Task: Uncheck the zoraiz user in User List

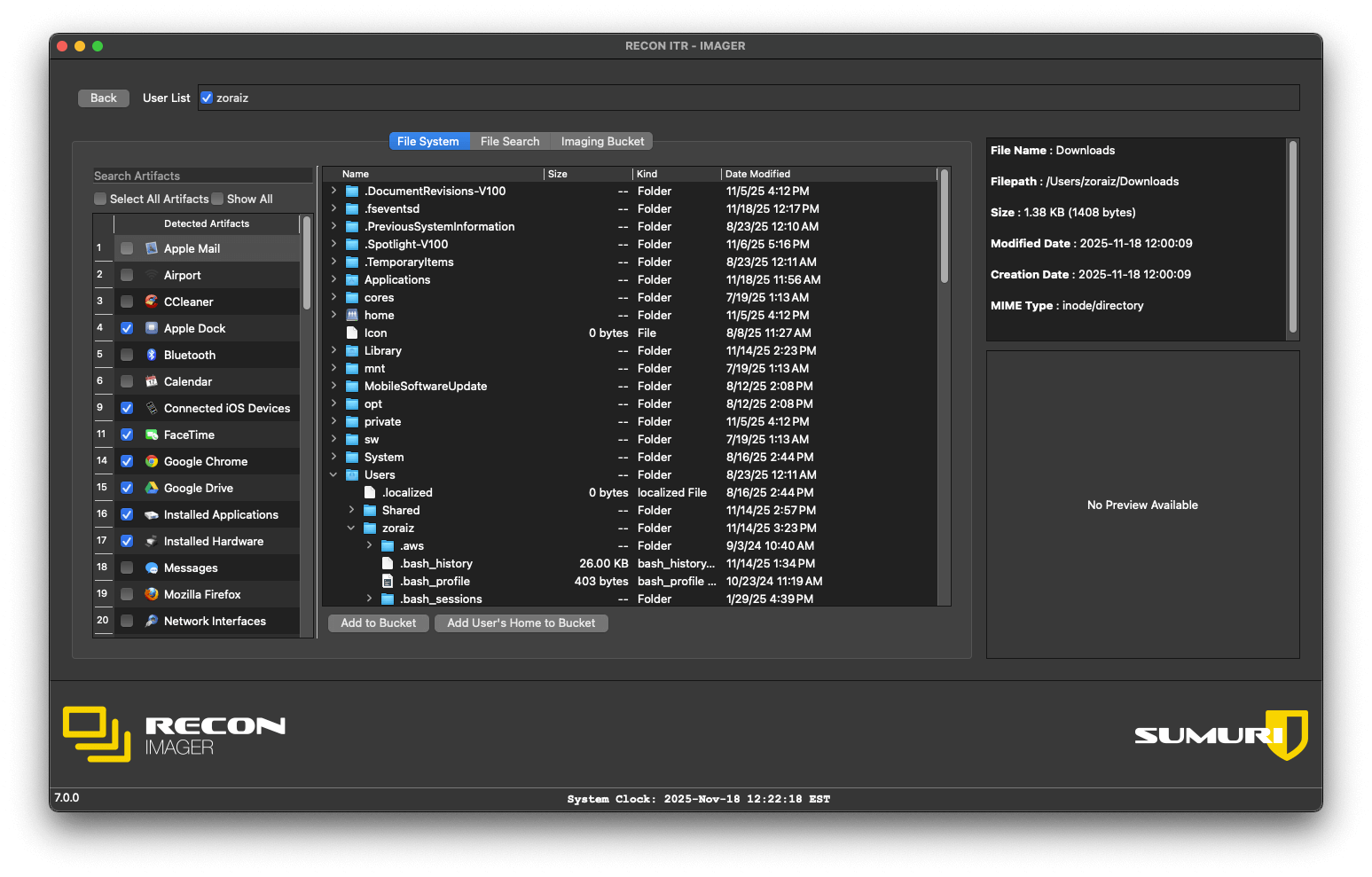Action: pos(206,98)
